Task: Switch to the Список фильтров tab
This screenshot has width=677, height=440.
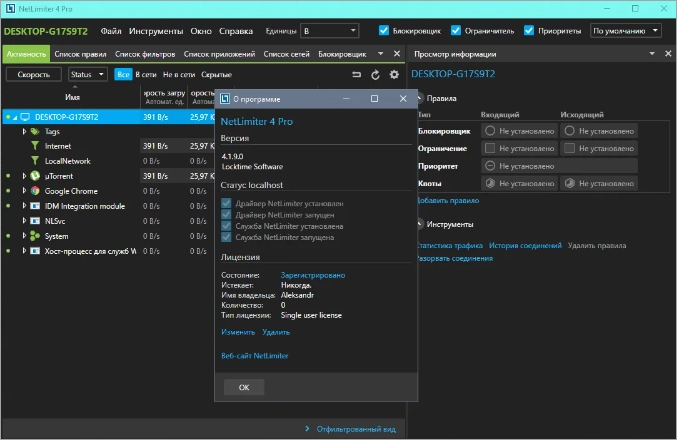Action: pyautogui.click(x=145, y=54)
